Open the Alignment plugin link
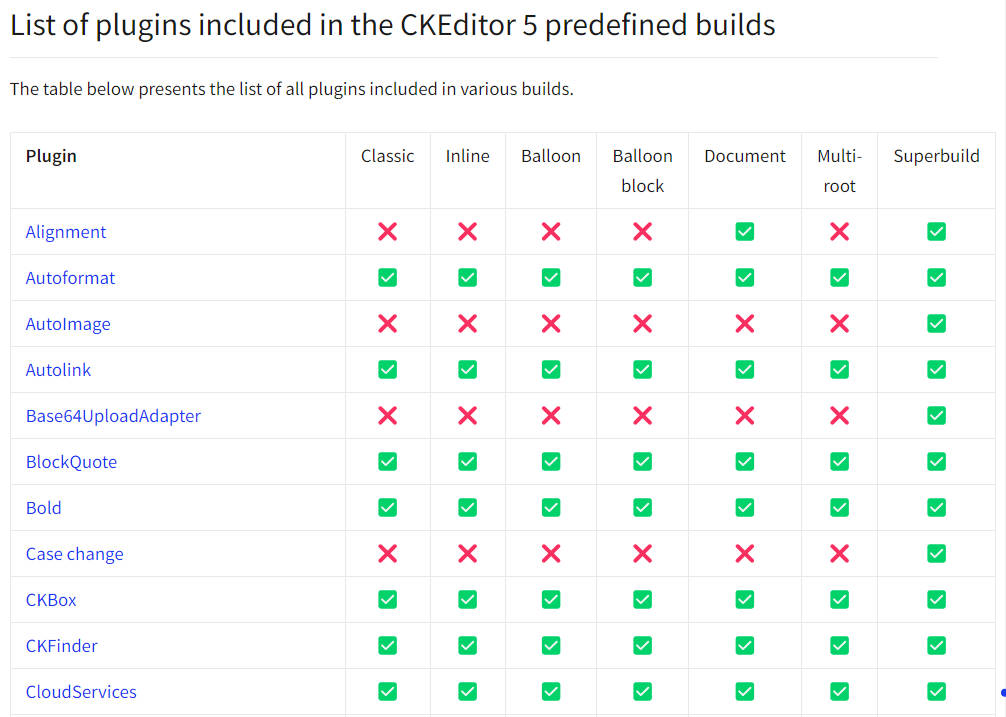The height and width of the screenshot is (717, 1006). coord(65,232)
